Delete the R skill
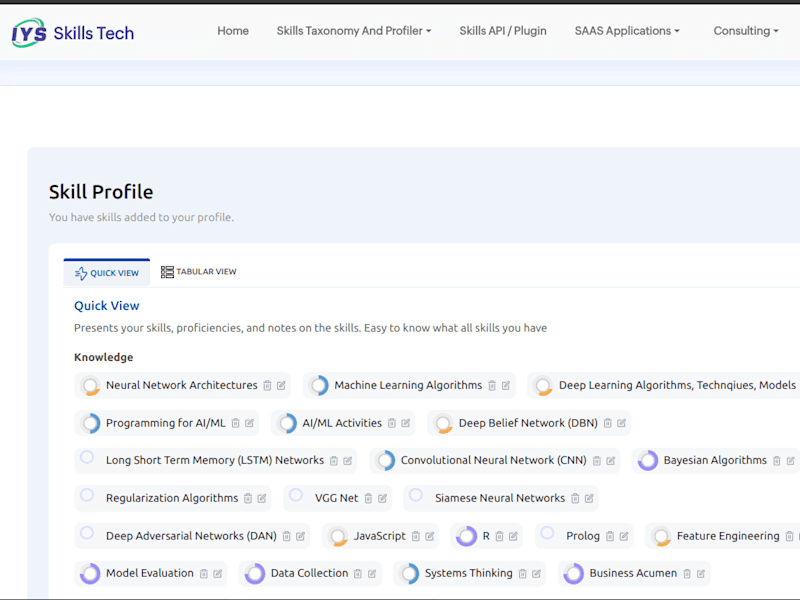The width and height of the screenshot is (800, 600). click(499, 536)
